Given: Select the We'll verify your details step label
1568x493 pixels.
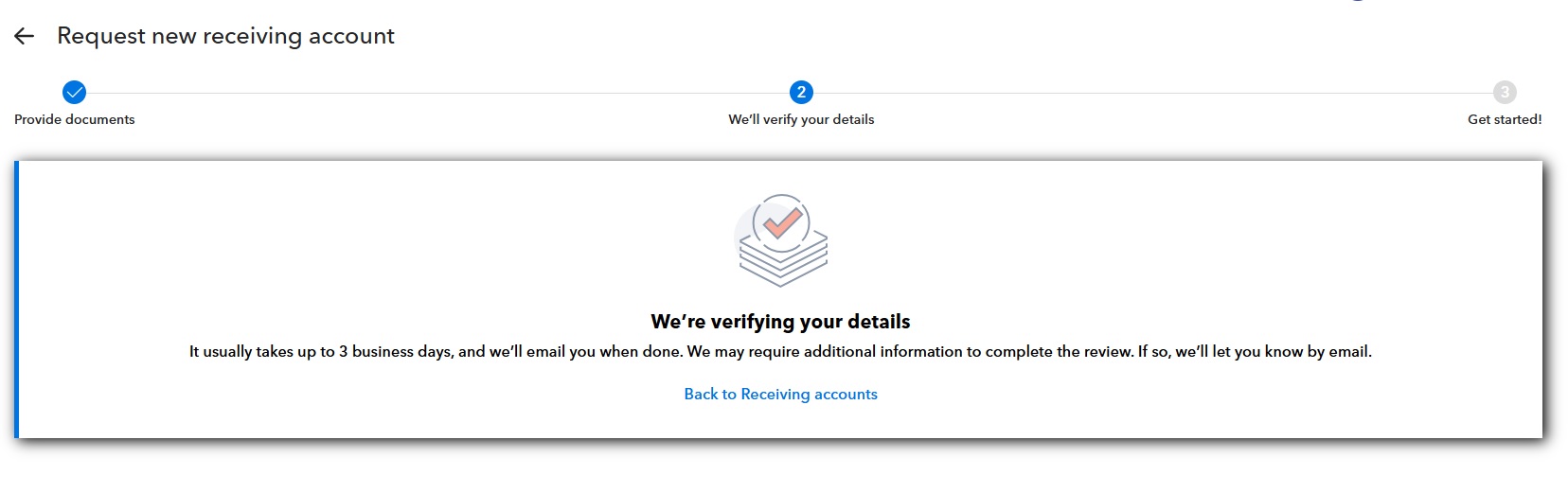Looking at the screenshot, I should point(801,119).
